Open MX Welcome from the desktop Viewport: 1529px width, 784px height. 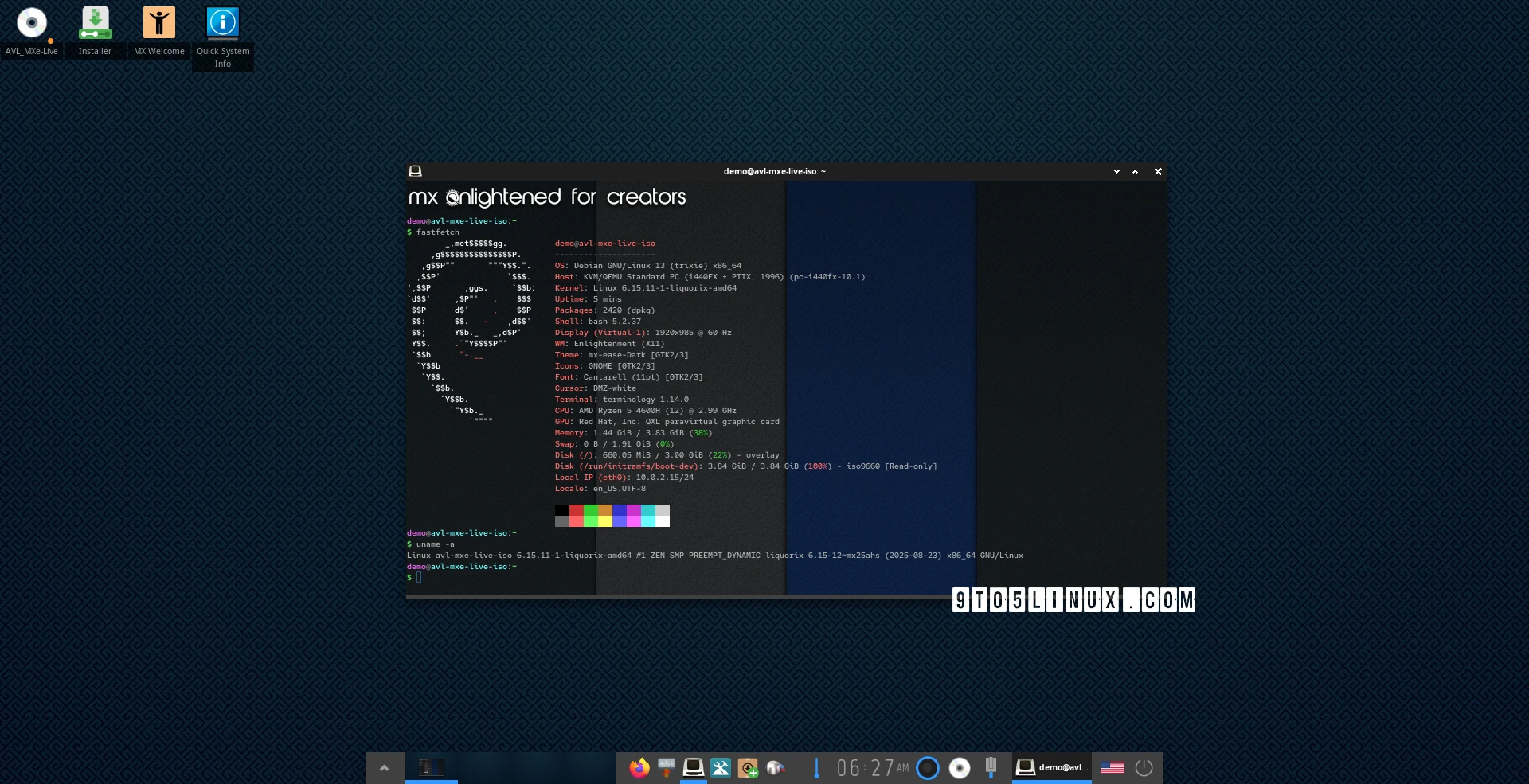(x=158, y=24)
